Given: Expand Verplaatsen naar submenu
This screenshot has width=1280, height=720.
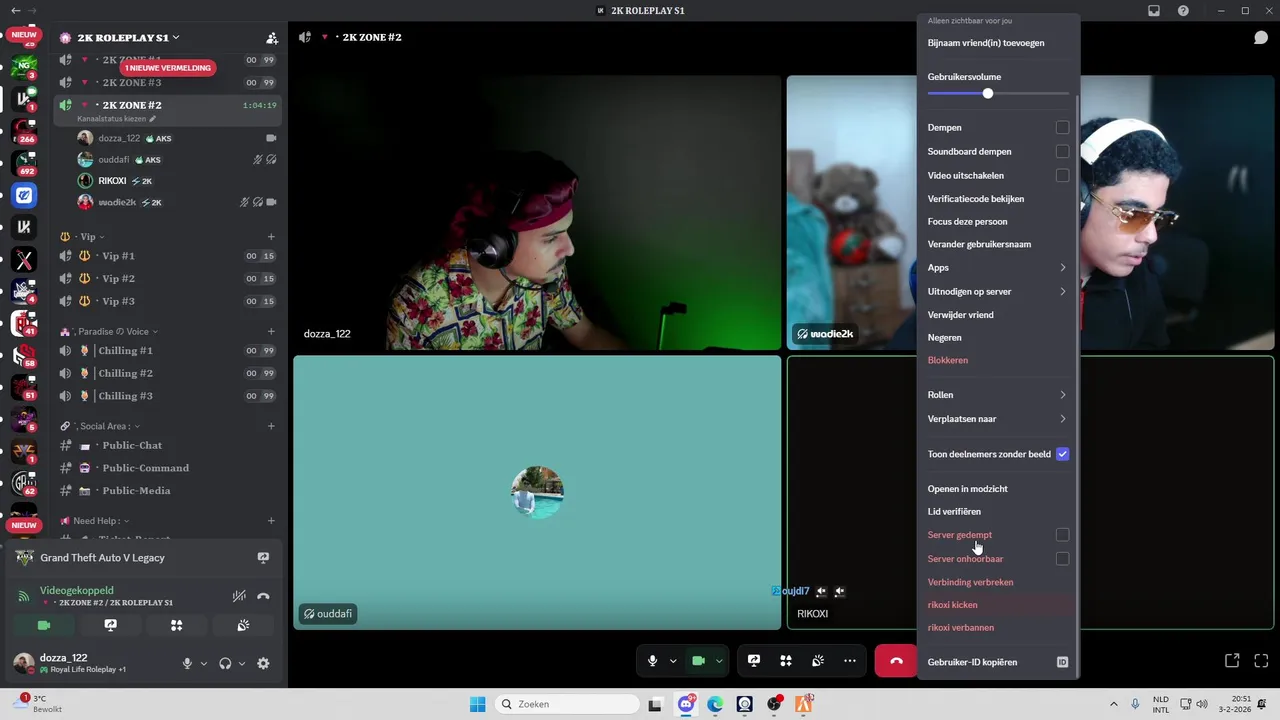Looking at the screenshot, I should [x=997, y=419].
